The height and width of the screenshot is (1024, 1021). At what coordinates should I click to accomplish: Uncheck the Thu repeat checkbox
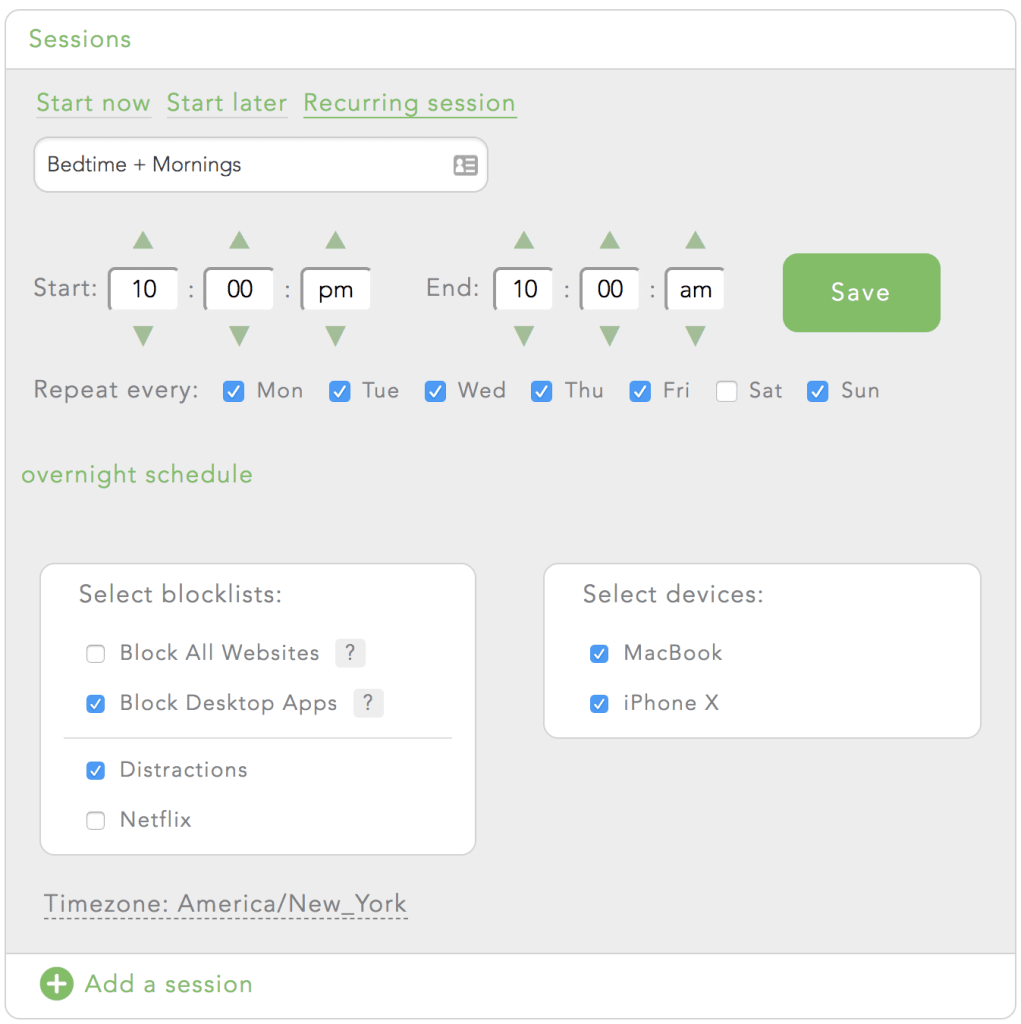541,391
